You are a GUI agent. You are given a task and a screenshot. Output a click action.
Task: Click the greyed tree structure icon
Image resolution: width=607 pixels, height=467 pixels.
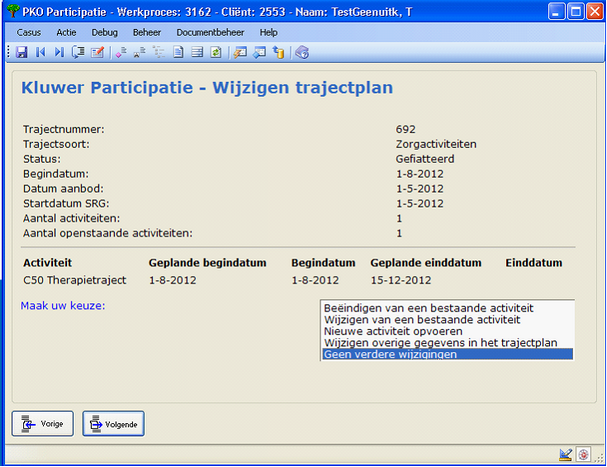point(159,52)
